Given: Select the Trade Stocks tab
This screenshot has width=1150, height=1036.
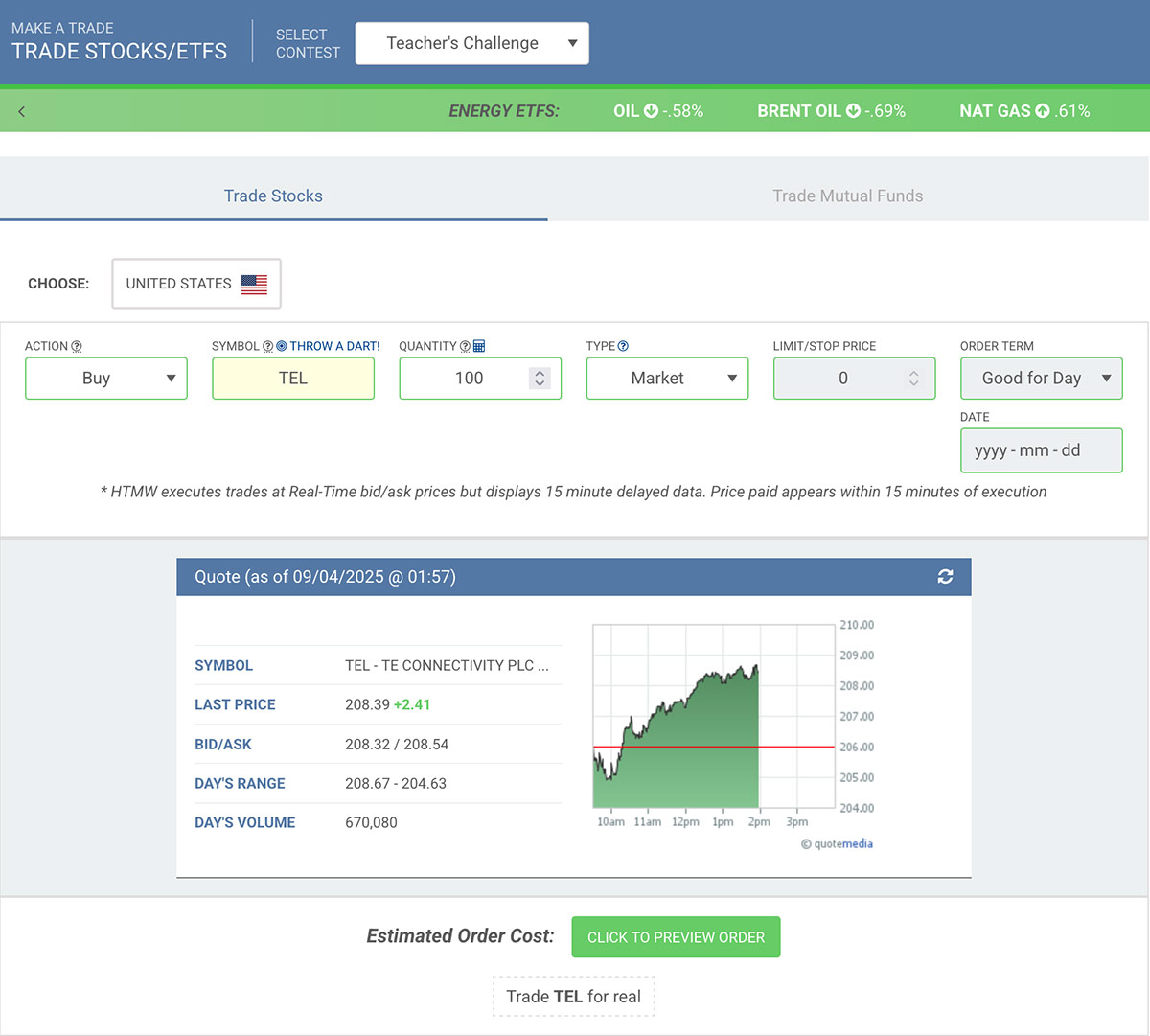Looking at the screenshot, I should click(273, 196).
